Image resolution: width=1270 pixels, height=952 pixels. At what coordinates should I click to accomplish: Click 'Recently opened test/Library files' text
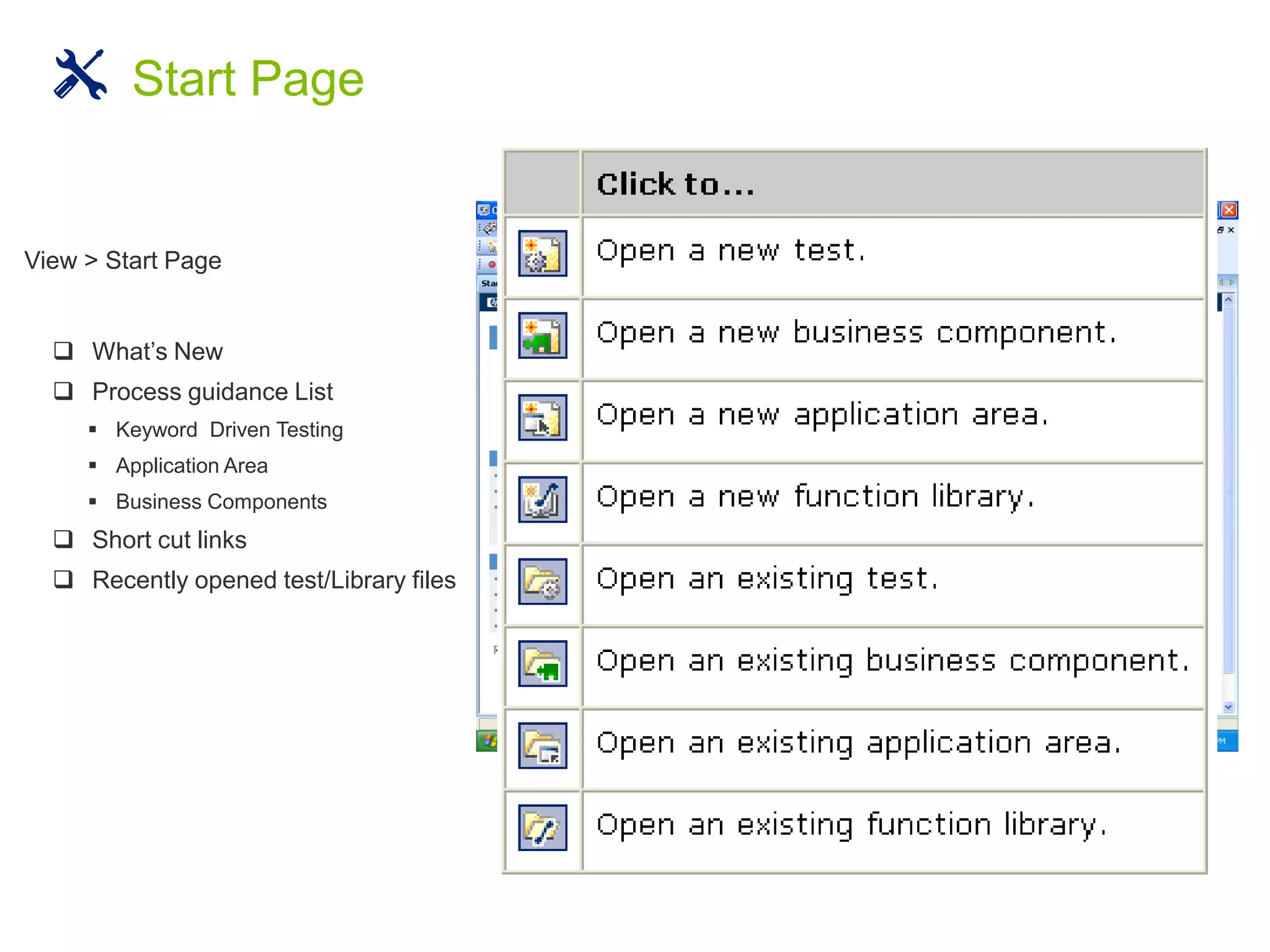click(274, 581)
